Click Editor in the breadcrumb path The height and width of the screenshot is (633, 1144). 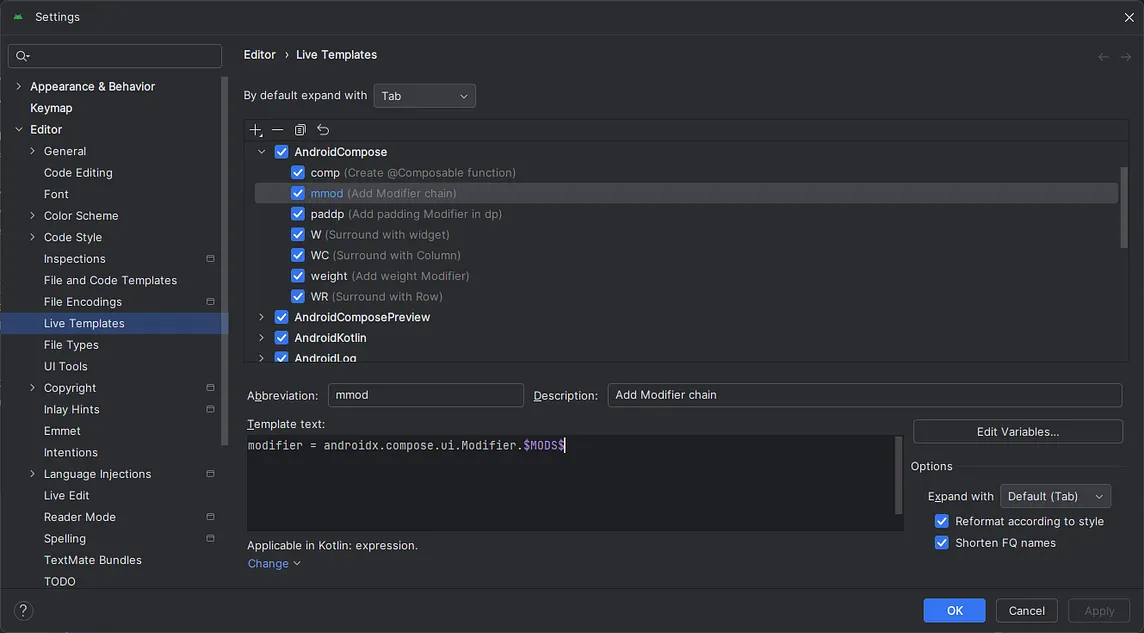pyautogui.click(x=259, y=54)
